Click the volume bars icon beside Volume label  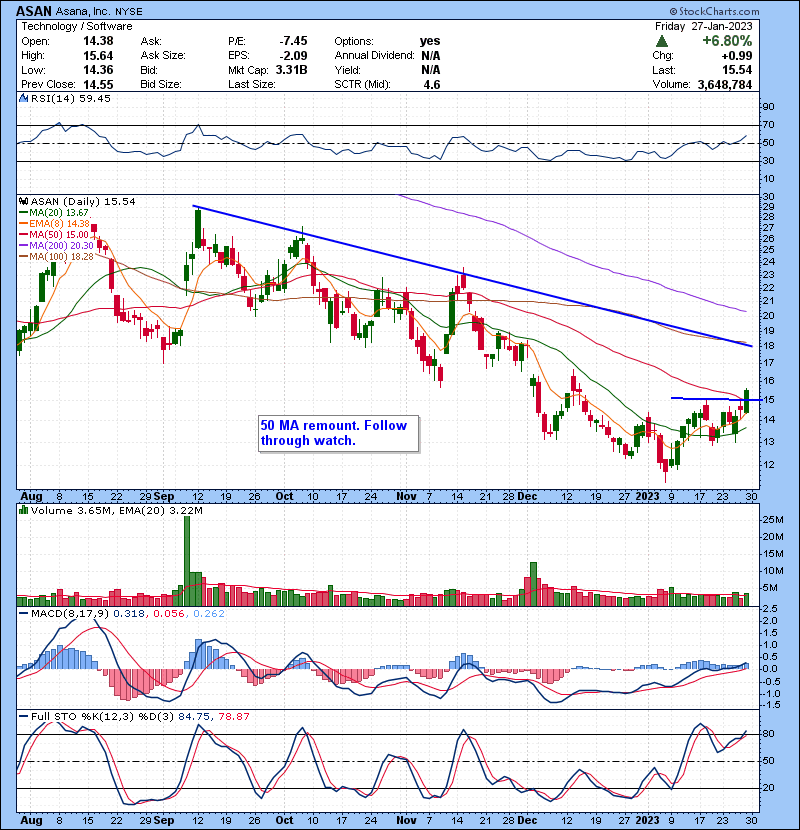(23, 510)
